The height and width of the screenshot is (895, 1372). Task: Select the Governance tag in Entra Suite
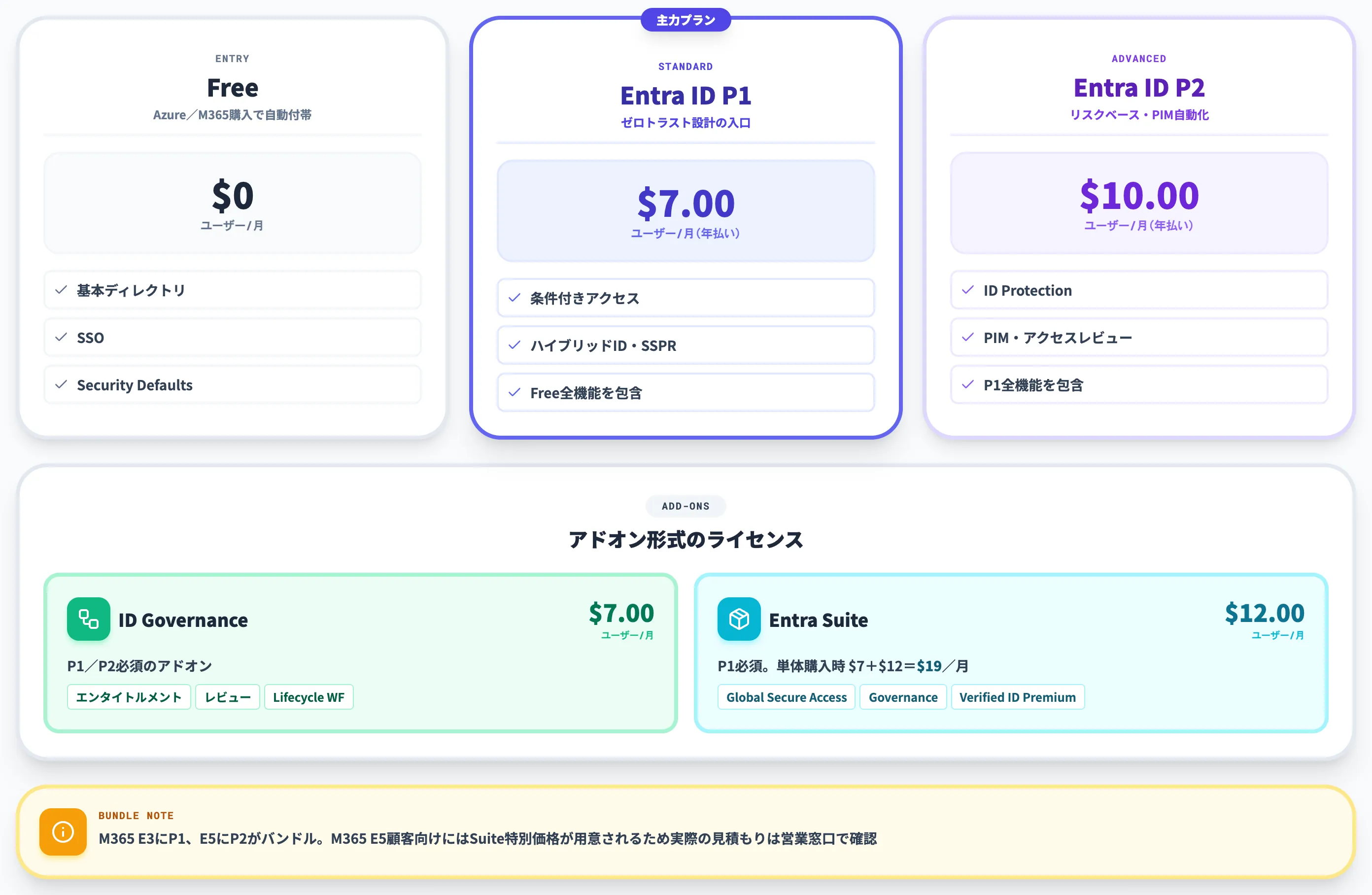[x=903, y=697]
